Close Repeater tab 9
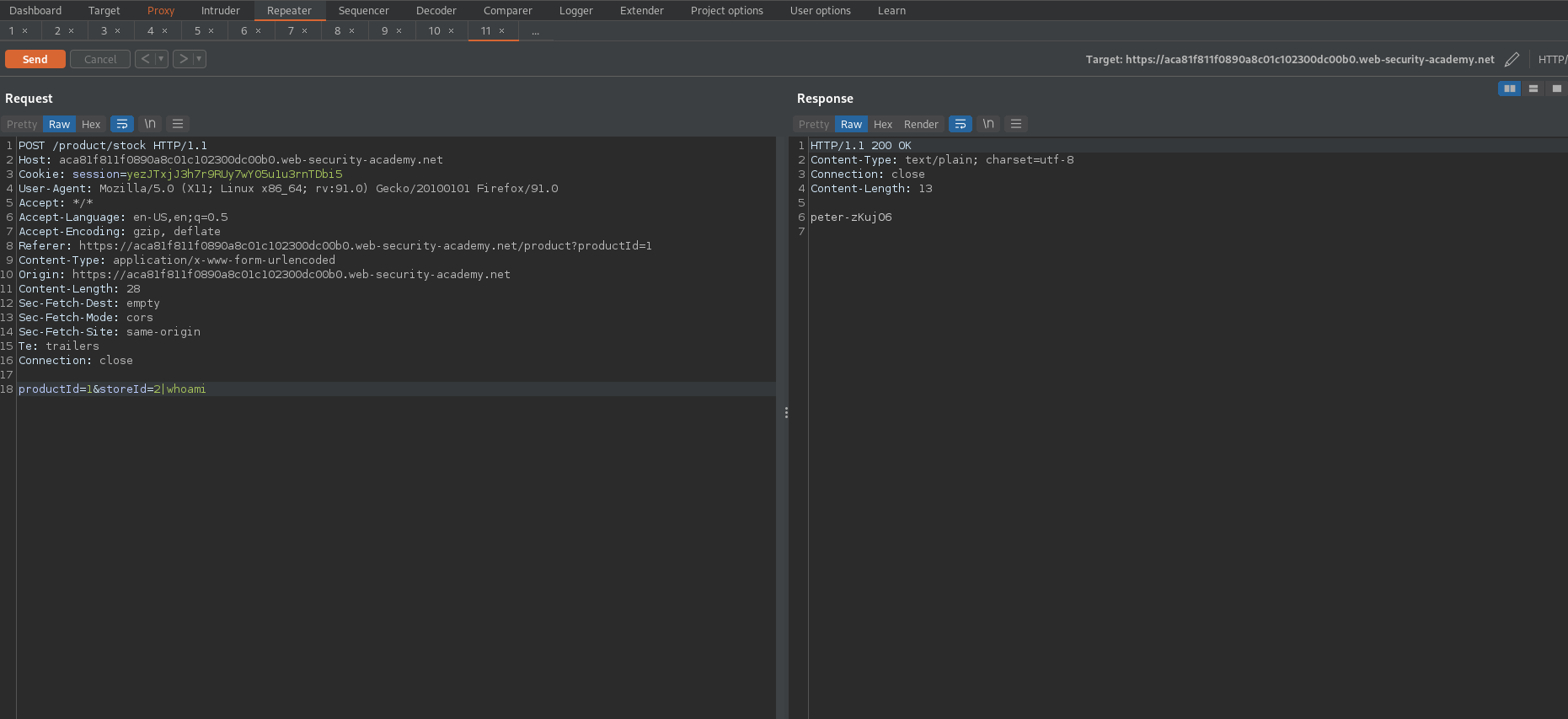Screen dimensions: 1568x719 (x=399, y=31)
